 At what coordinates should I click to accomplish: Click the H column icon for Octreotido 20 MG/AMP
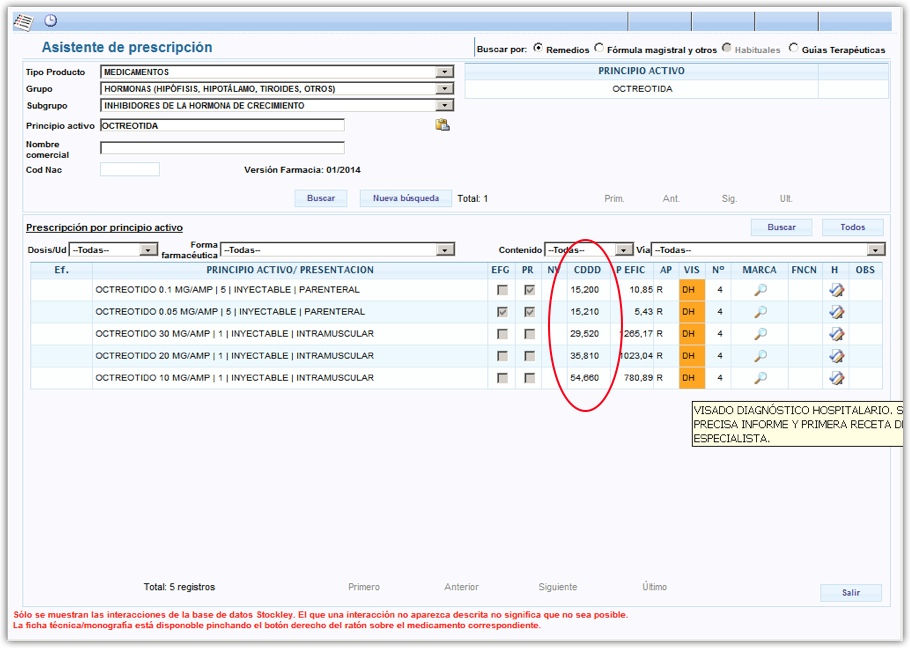pos(836,356)
